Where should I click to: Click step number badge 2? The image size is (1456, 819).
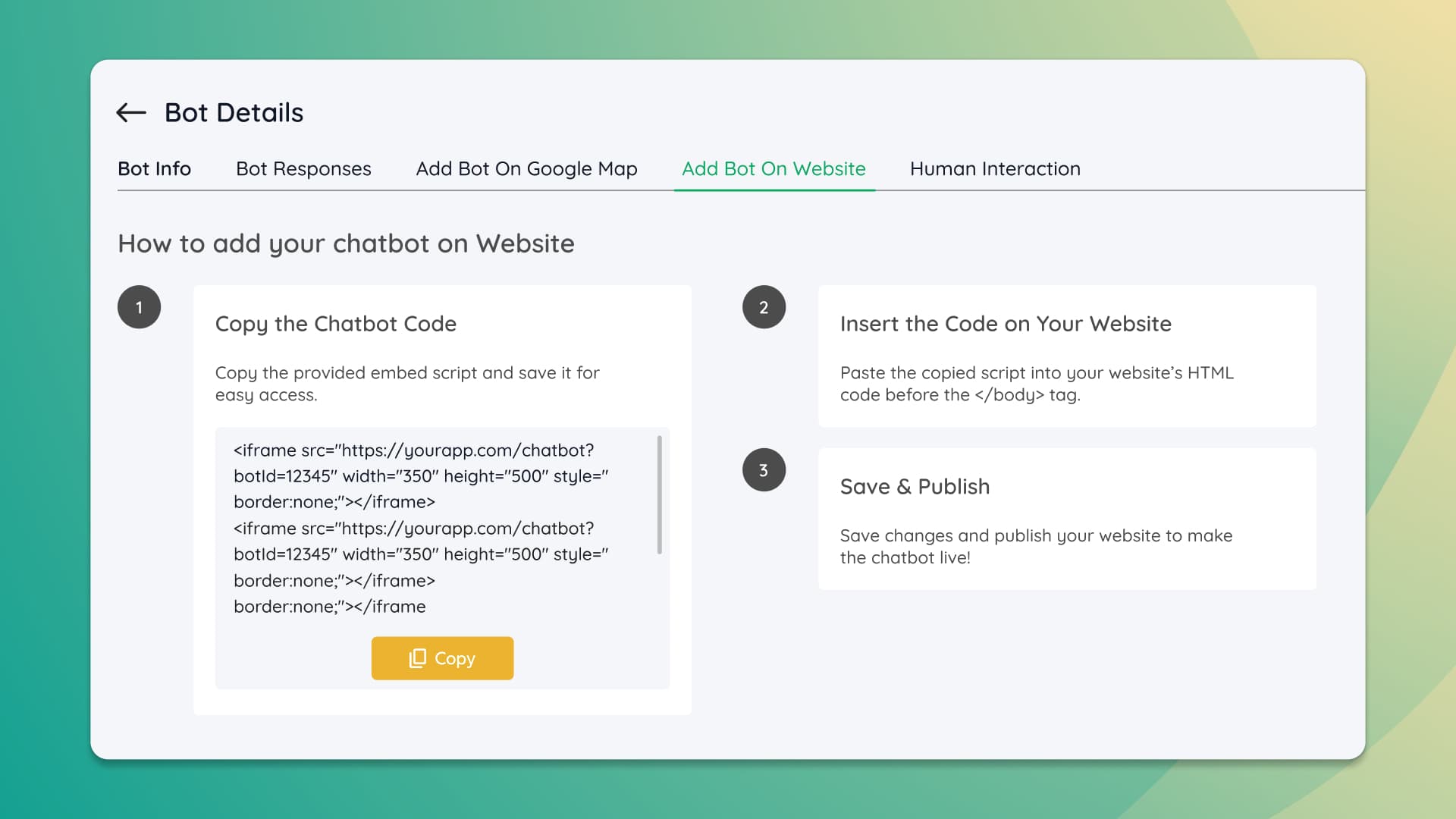pyautogui.click(x=764, y=306)
